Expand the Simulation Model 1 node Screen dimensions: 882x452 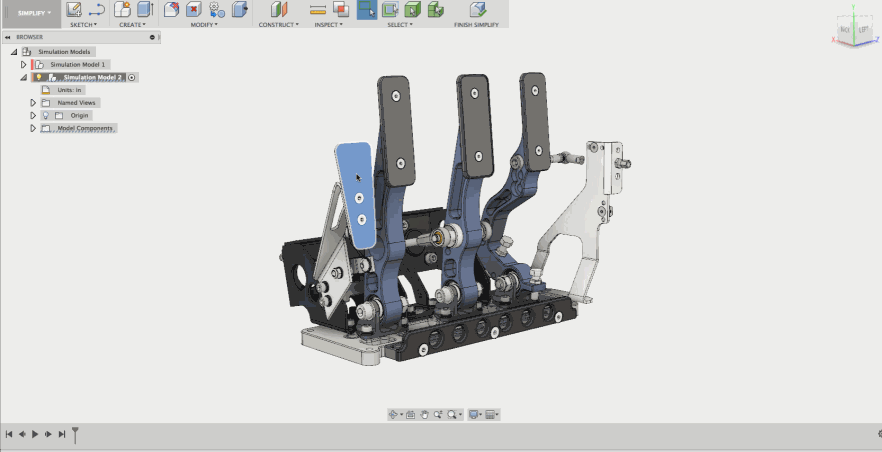point(24,65)
